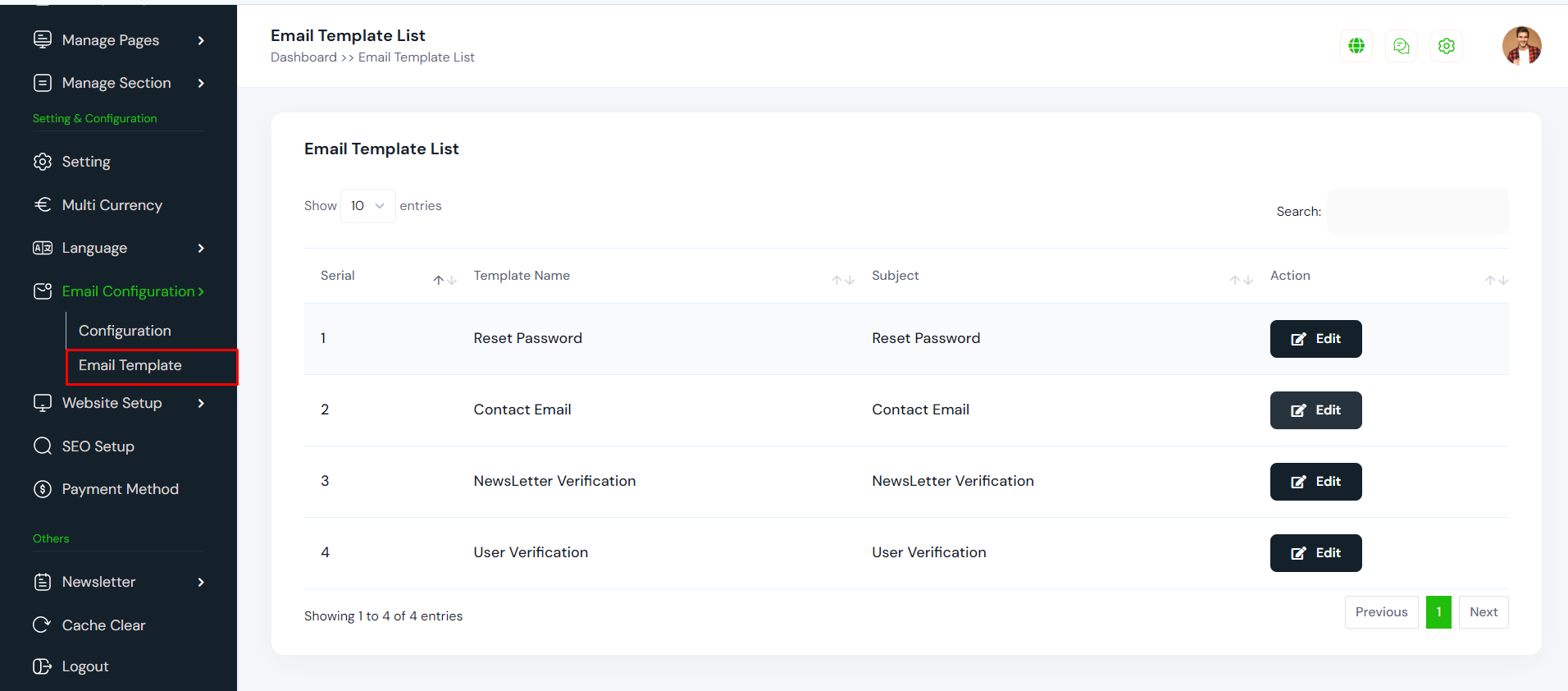Open the show entries count dropdown
1568x691 pixels.
point(367,206)
